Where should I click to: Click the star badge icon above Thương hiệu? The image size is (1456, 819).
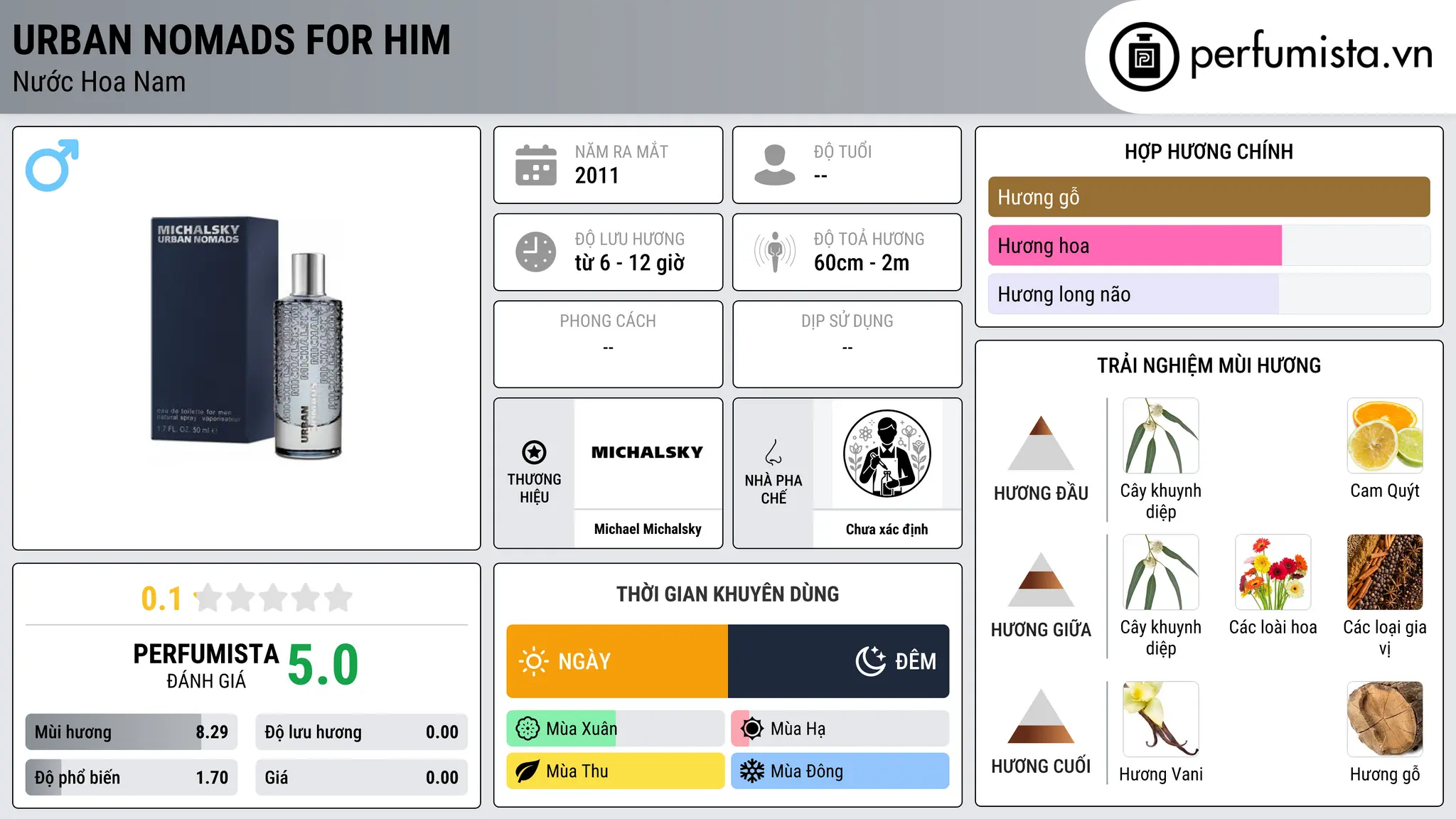coord(535,452)
